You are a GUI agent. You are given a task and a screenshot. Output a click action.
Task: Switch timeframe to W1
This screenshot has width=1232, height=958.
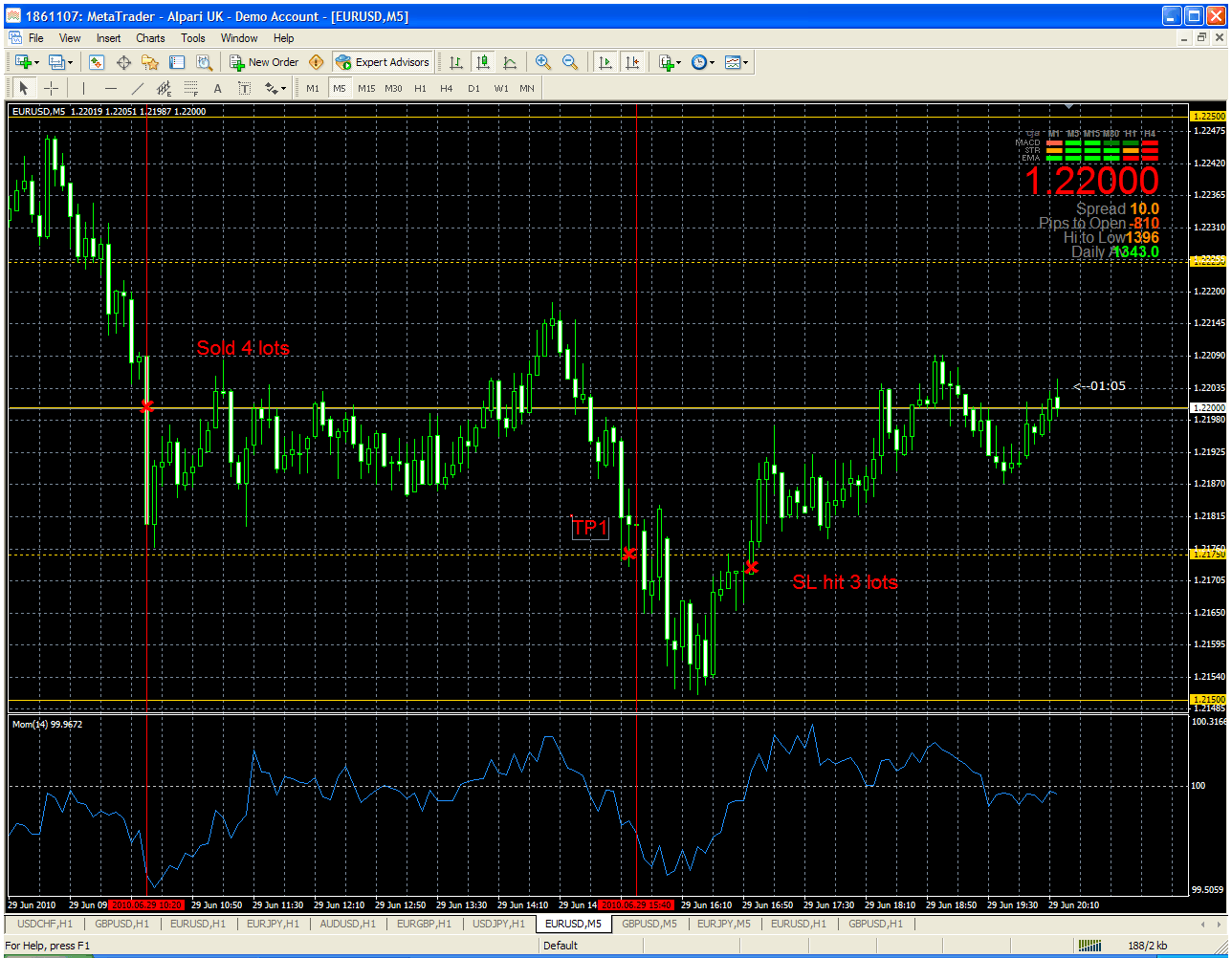click(x=501, y=88)
